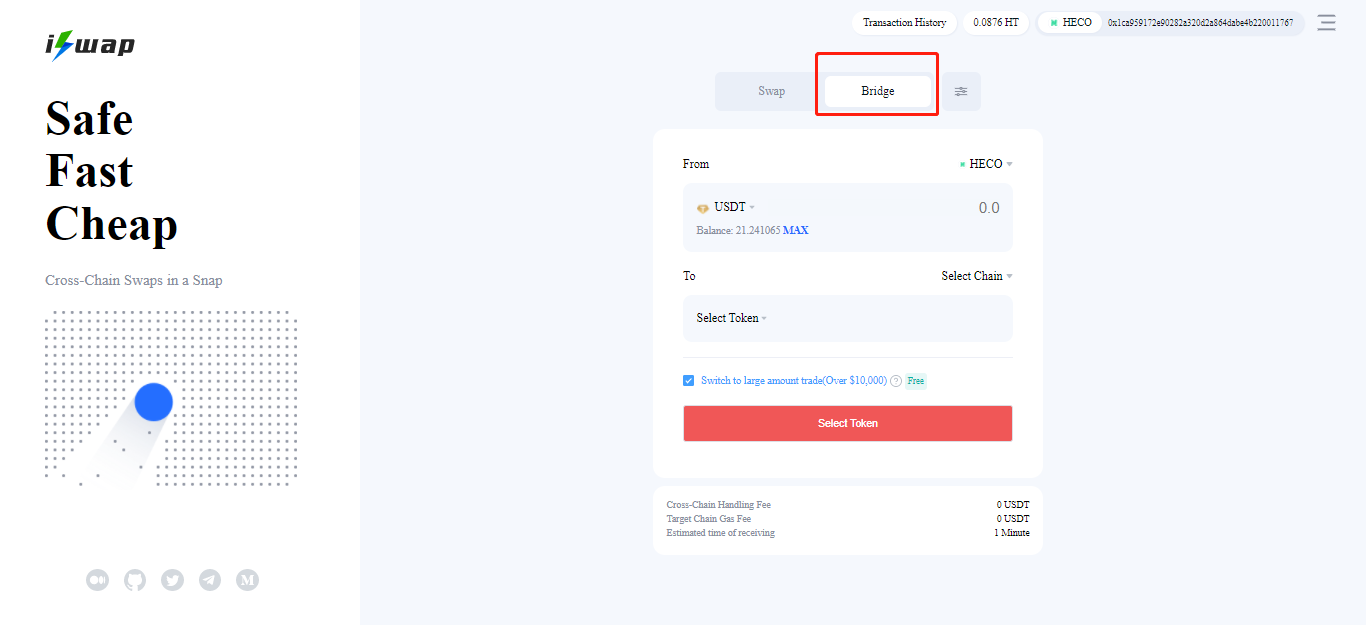The image size is (1366, 625).
Task: Click the "To" label
Action: click(689, 276)
